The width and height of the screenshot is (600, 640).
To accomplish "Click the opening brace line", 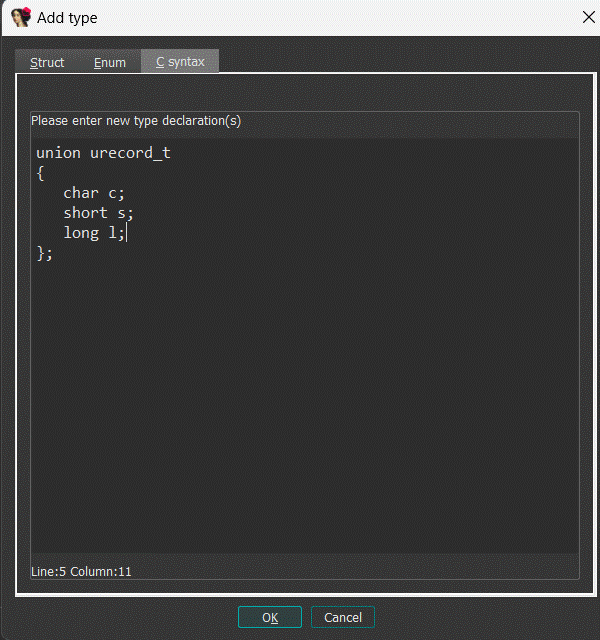I will [x=41, y=173].
